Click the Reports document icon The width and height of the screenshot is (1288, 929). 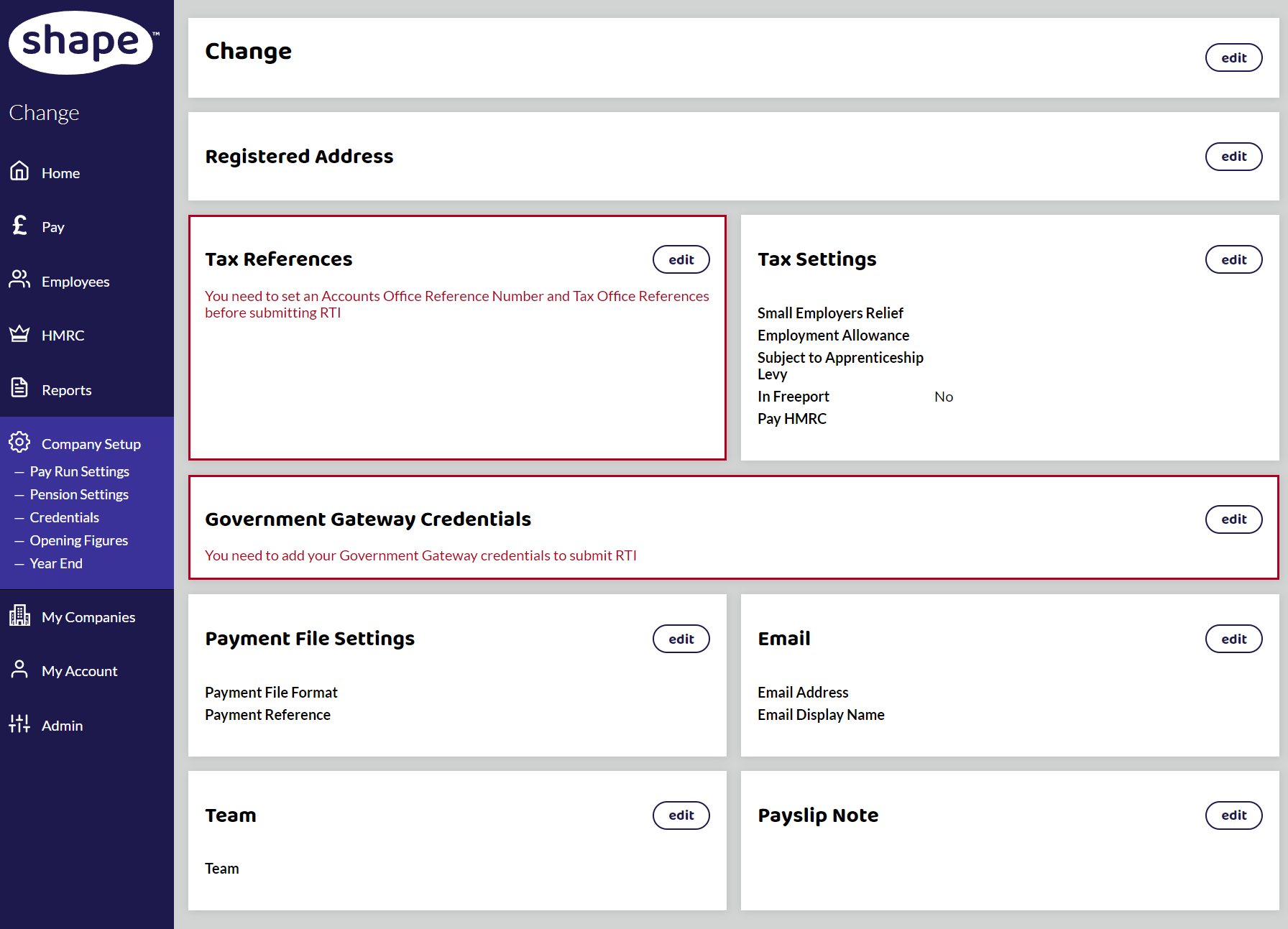19,388
